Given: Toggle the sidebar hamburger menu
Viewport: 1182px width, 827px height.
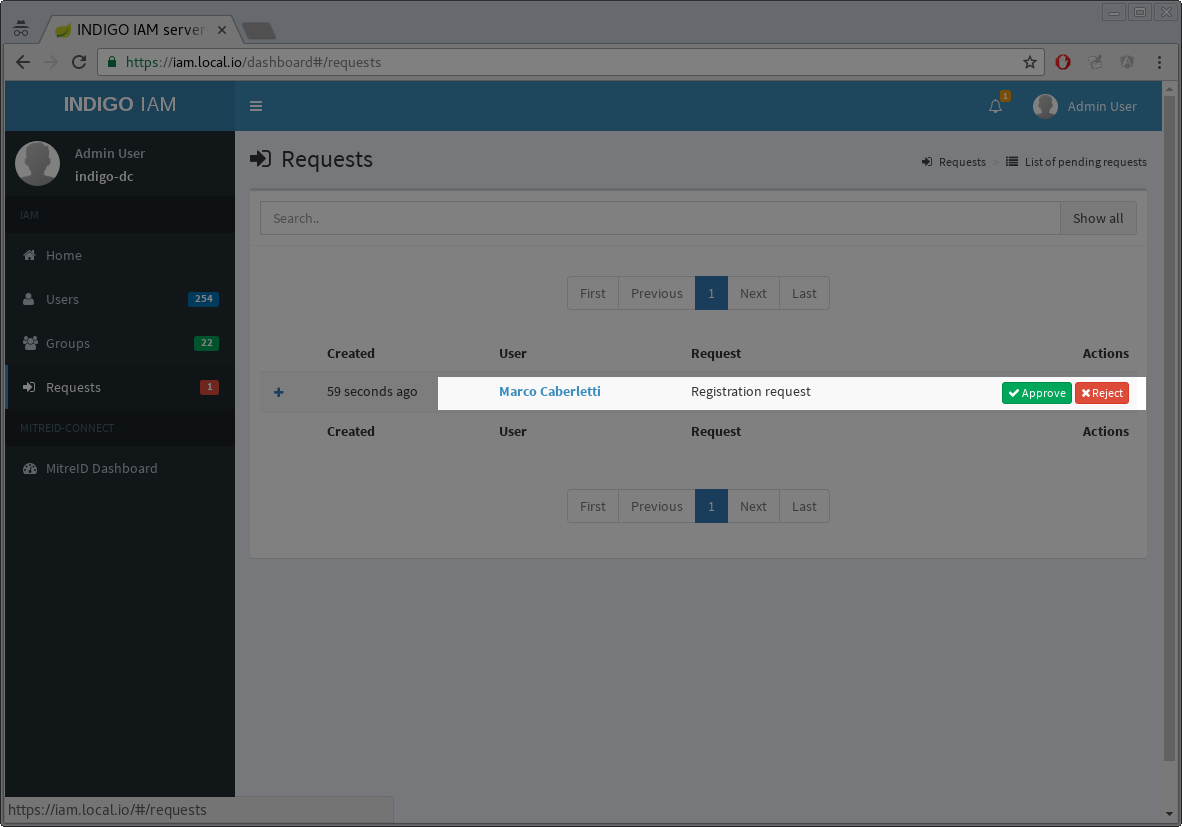Looking at the screenshot, I should (256, 106).
